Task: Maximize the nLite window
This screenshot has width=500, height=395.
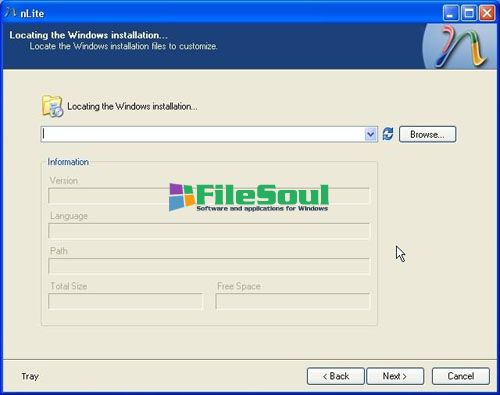Action: (469, 13)
